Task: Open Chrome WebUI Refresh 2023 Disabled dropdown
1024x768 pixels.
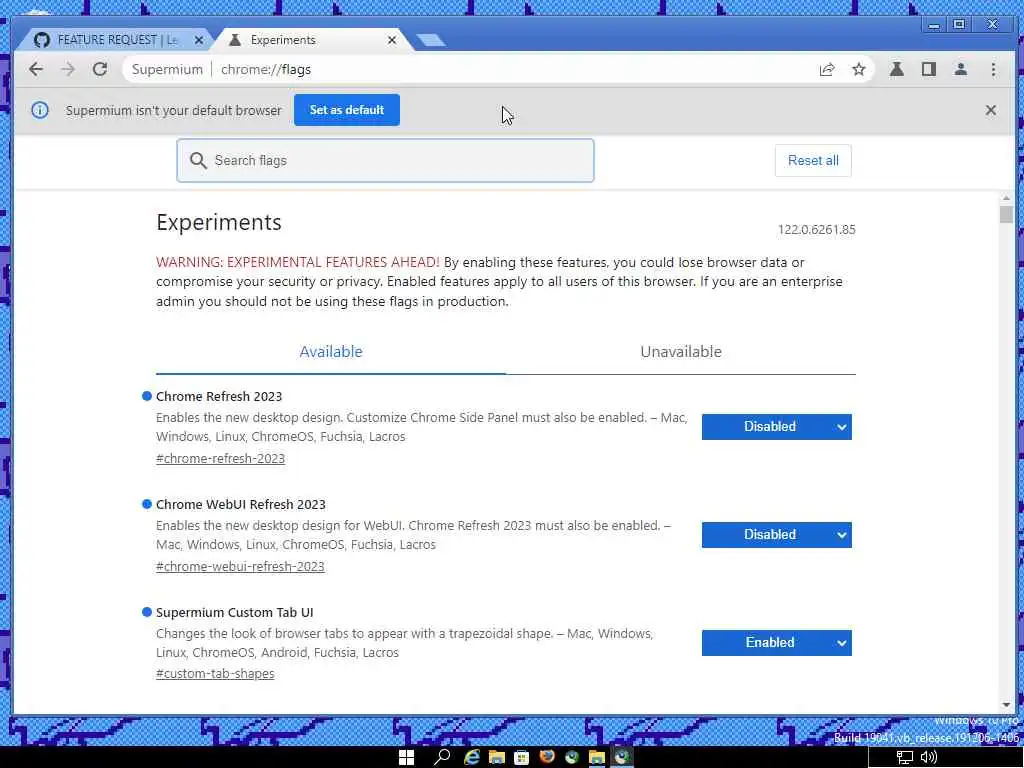Action: click(x=776, y=535)
